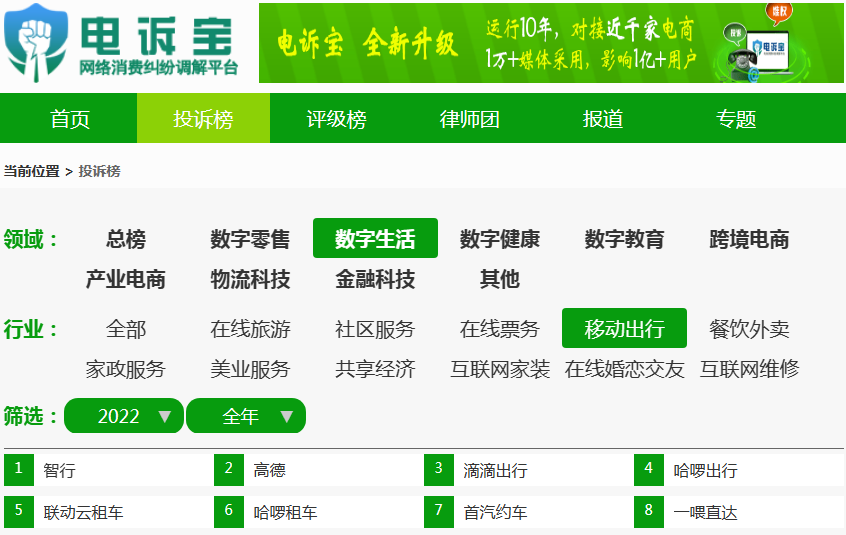Screen dimensions: 846x535
Task: Open rank 8 一喂直达 entry
Action: tap(738, 511)
